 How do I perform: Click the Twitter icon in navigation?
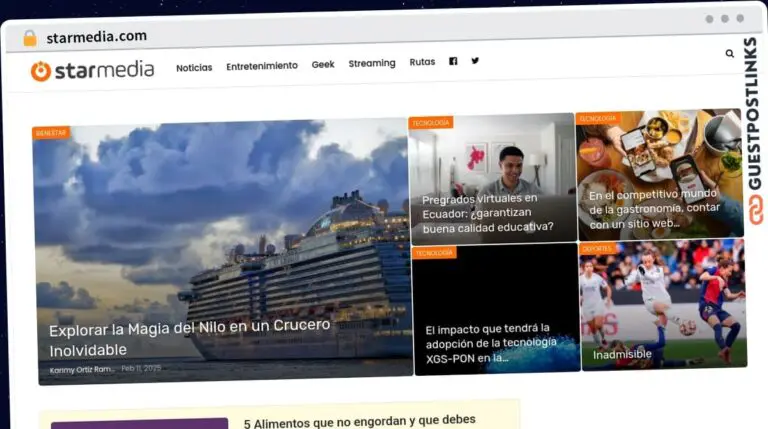475,61
